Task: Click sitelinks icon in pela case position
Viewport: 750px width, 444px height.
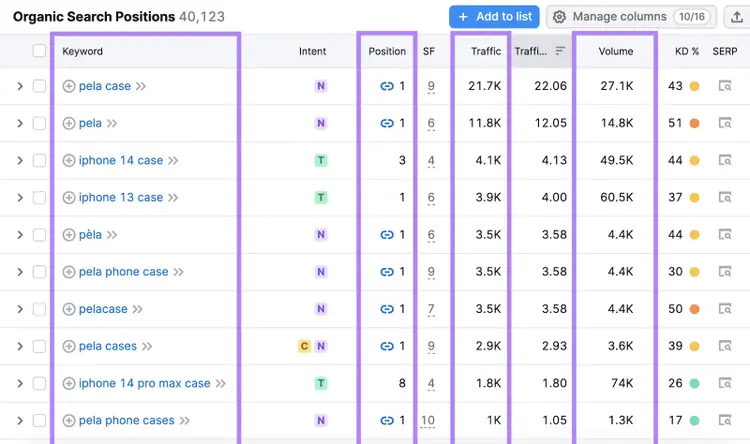Action: pos(386,86)
